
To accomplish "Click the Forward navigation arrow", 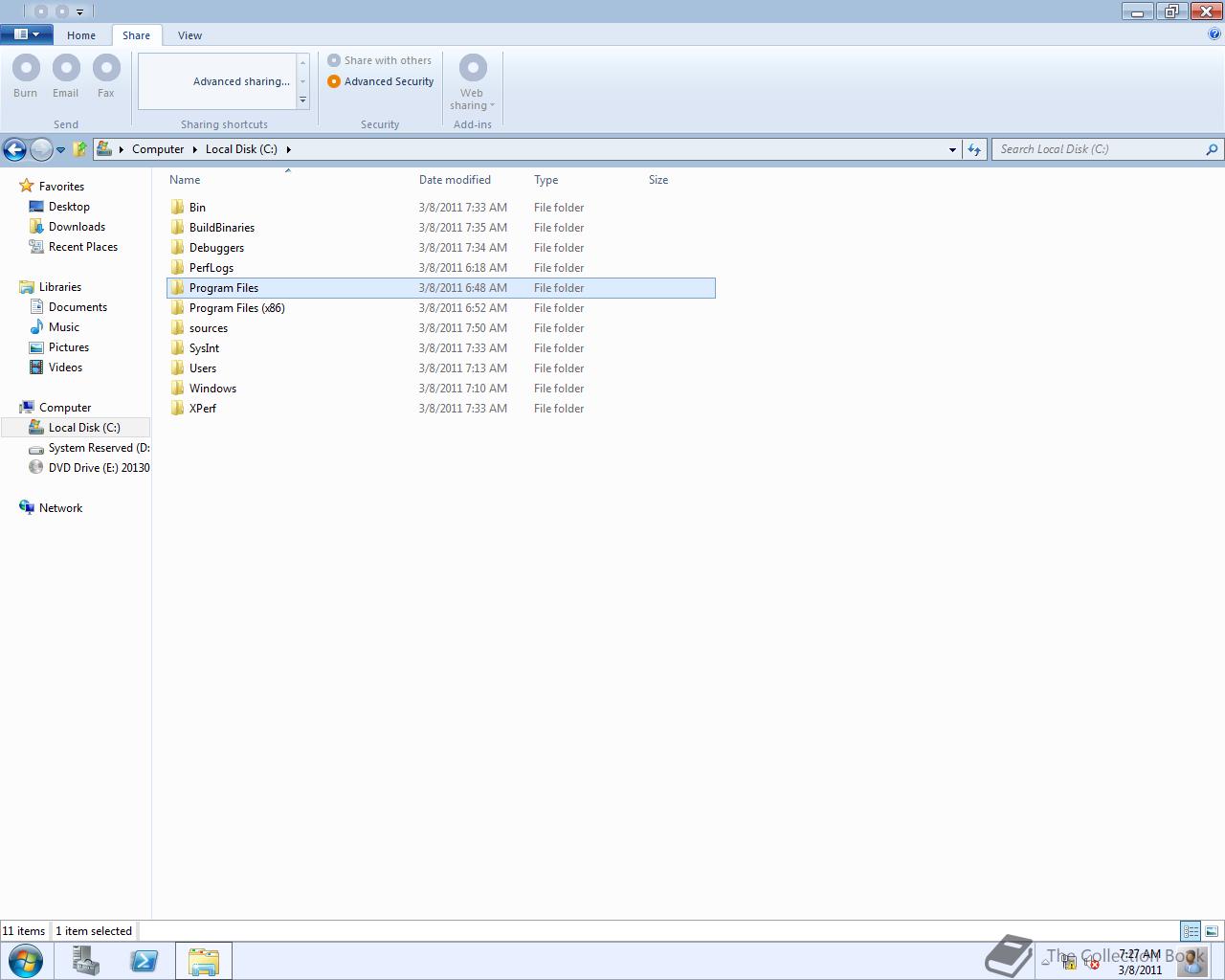I will pos(41,149).
